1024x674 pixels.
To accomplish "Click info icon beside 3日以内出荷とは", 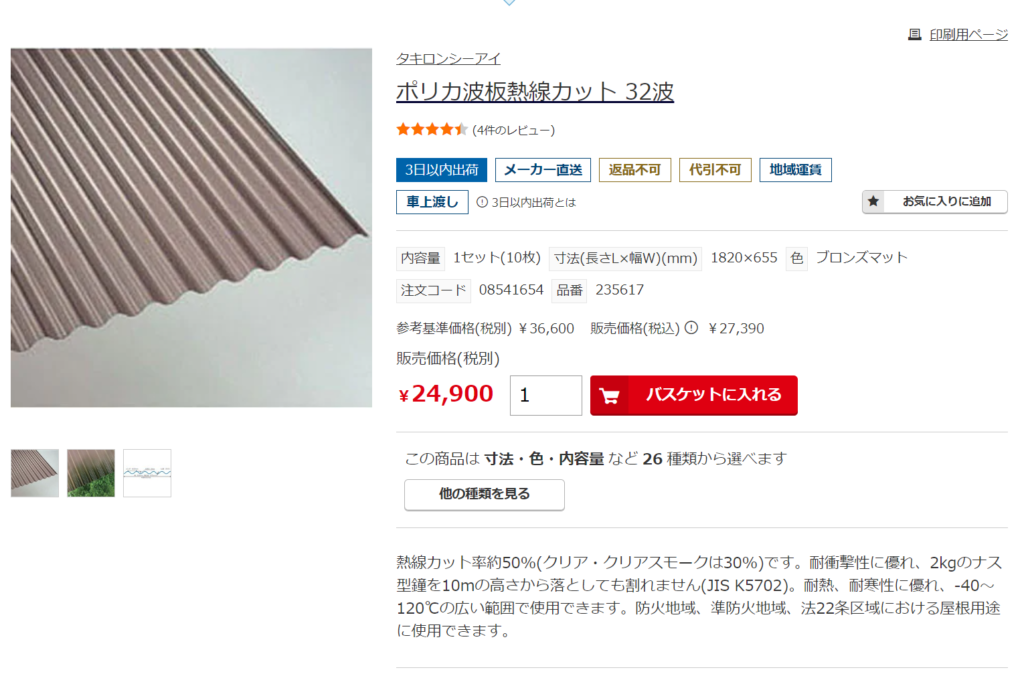I will pos(482,202).
